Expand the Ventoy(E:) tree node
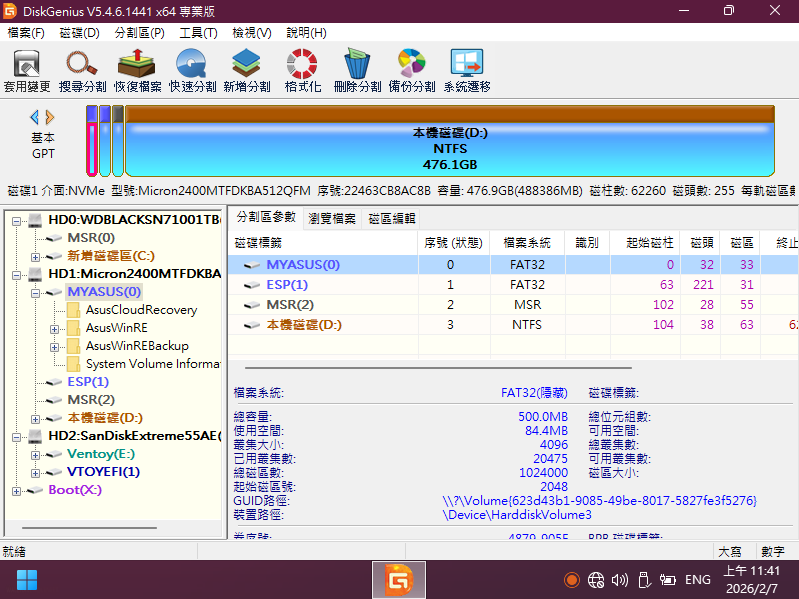 point(35,455)
